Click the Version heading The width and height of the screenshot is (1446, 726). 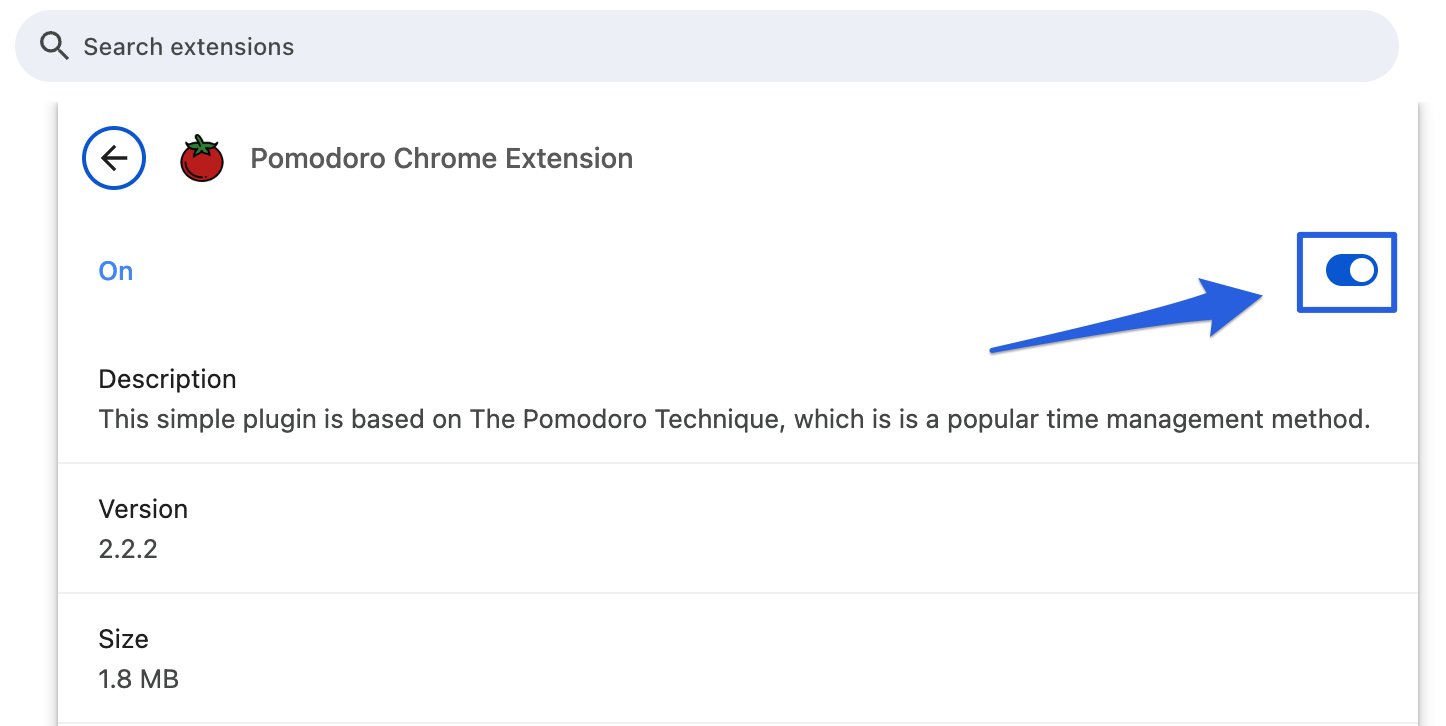point(143,509)
